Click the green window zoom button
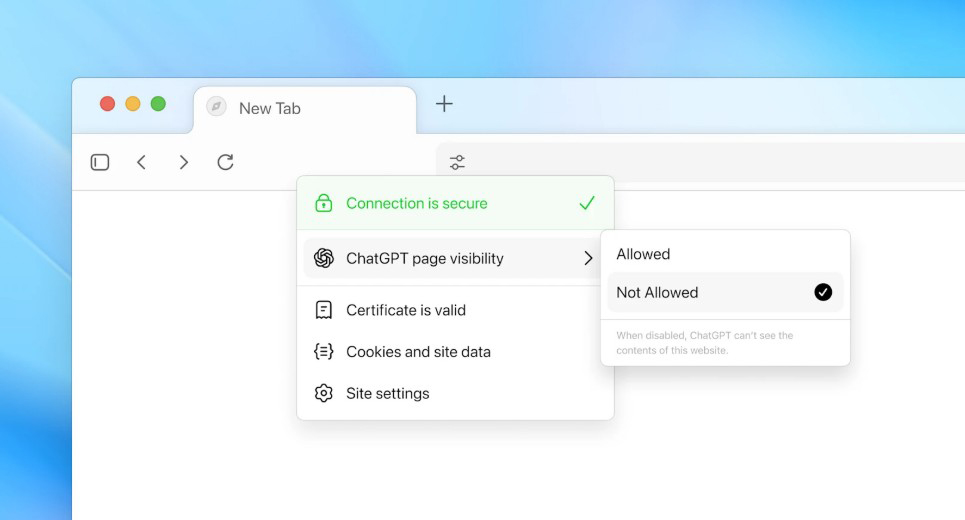965x520 pixels. pos(158,104)
